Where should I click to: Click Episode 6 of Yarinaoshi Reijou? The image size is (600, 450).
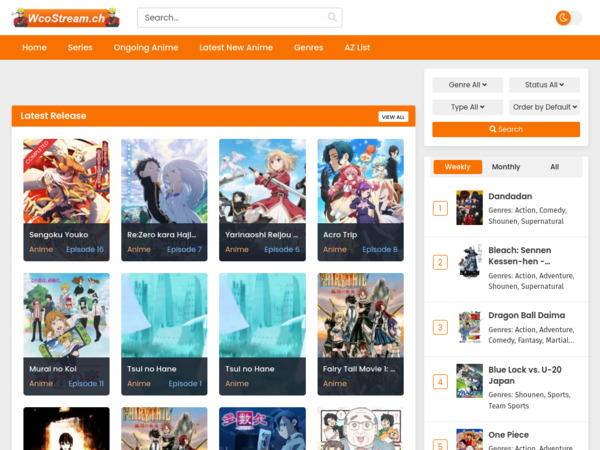point(282,249)
